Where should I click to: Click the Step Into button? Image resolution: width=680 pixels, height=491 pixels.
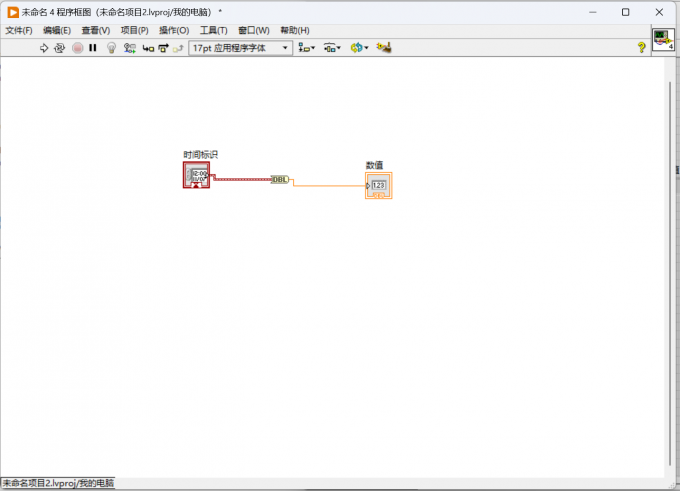148,49
